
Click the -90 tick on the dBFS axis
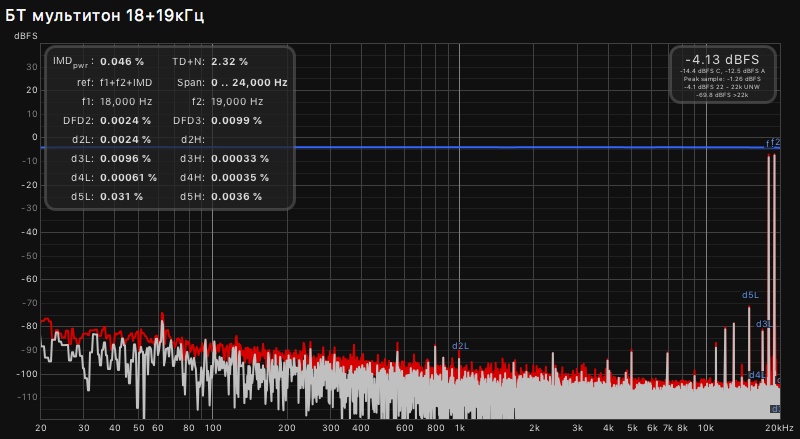tap(30, 350)
